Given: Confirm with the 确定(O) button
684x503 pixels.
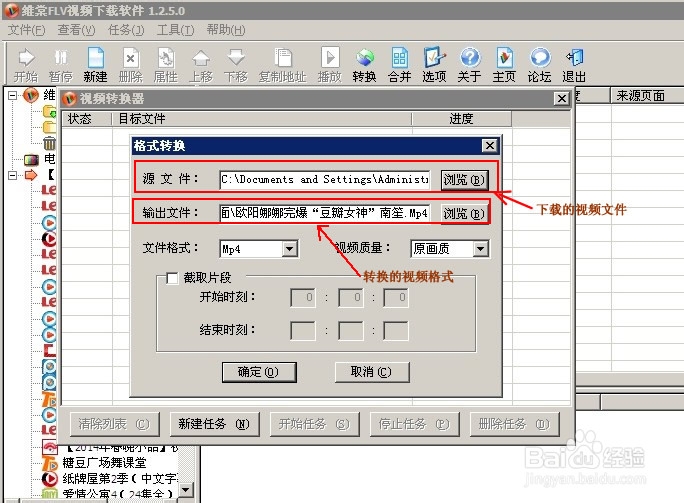Looking at the screenshot, I should coord(259,372).
